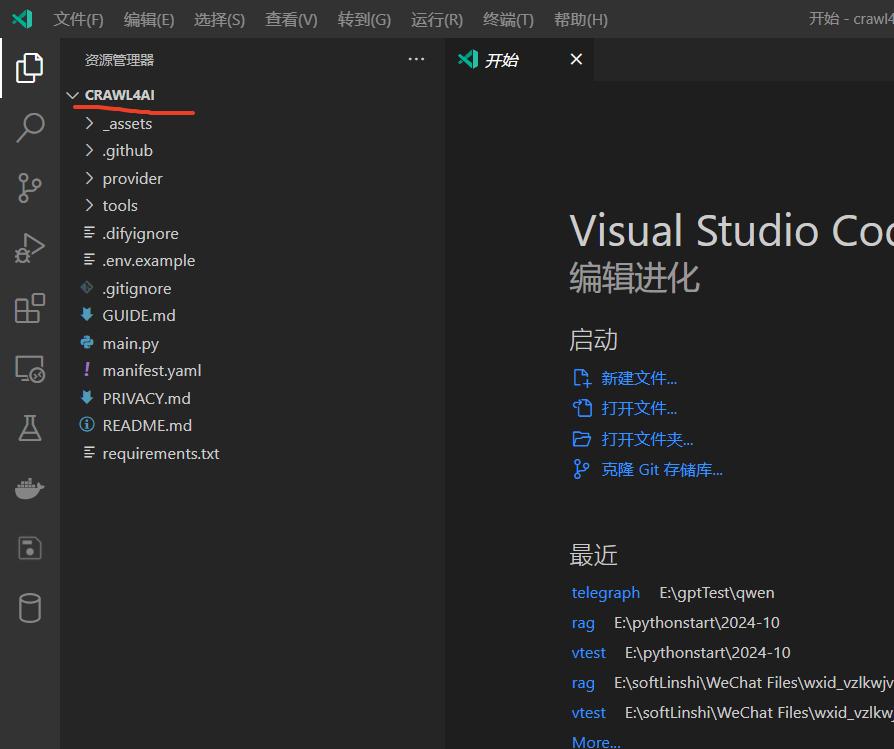Open recent rag in E:\pythonstart\2024-10
The height and width of the screenshot is (749, 894).
click(583, 623)
